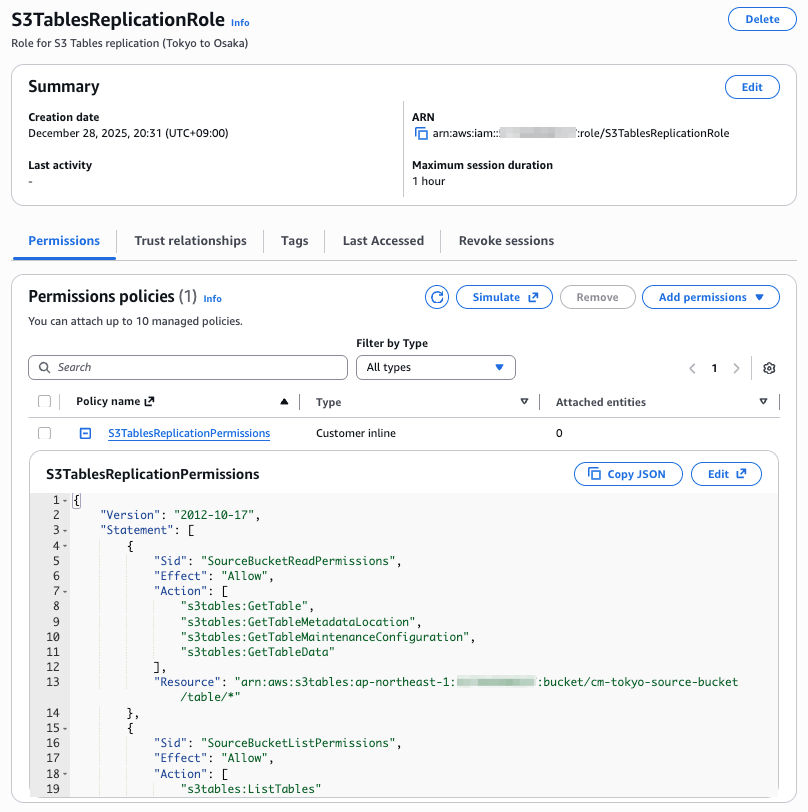Switch to the Trust relationships tab
Screen dimensions: 808x812
coord(190,241)
